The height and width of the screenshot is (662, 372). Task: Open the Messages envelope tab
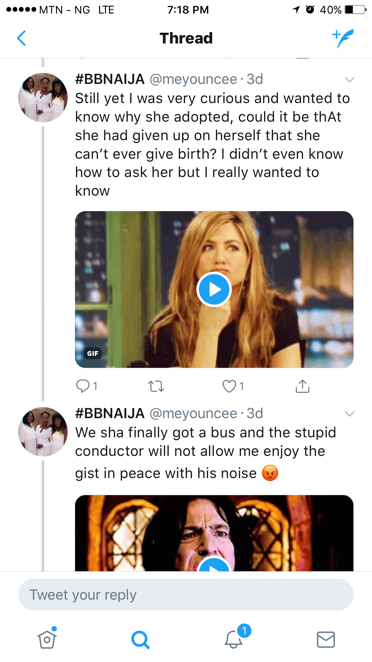point(326,639)
